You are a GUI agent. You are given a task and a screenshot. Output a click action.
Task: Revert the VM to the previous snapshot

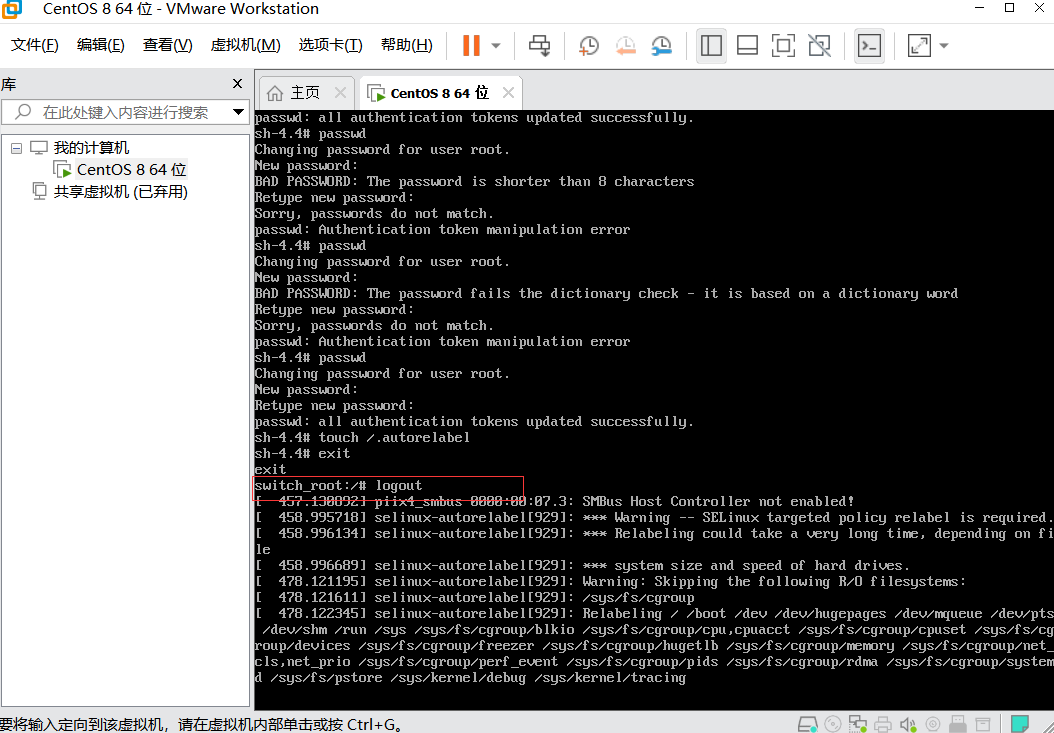point(625,46)
